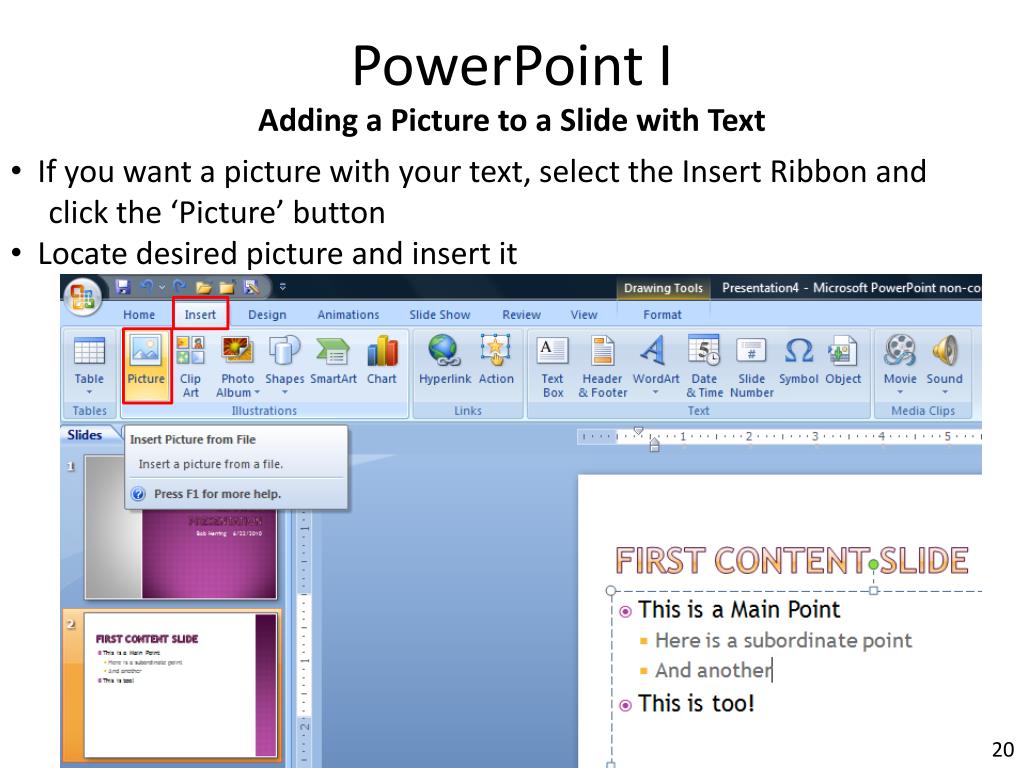1024x768 pixels.
Task: Select the purple slide 1 thumbnail
Action: point(181,527)
